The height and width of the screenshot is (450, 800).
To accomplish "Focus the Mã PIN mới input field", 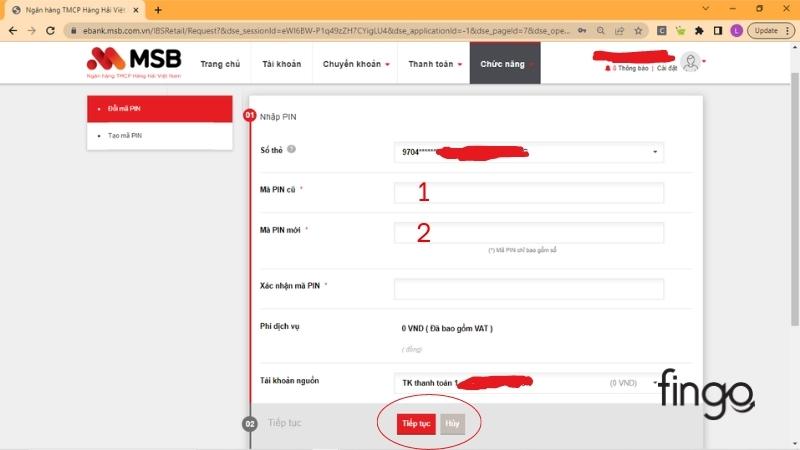I will point(529,233).
